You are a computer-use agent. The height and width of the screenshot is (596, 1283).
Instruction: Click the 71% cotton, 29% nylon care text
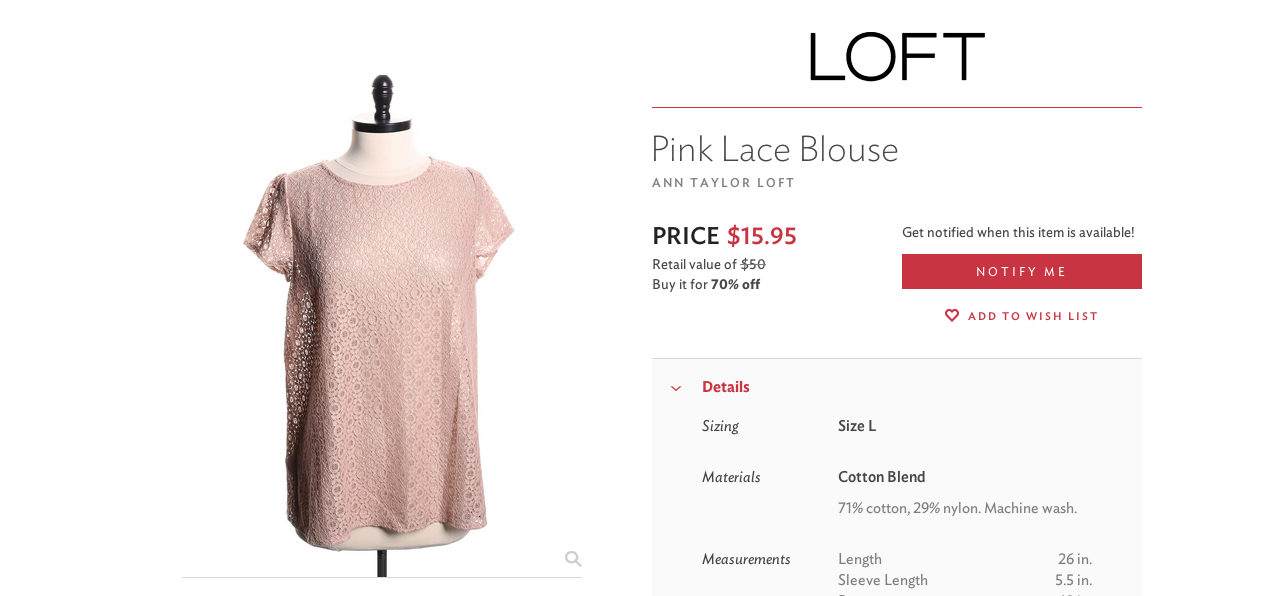point(957,508)
